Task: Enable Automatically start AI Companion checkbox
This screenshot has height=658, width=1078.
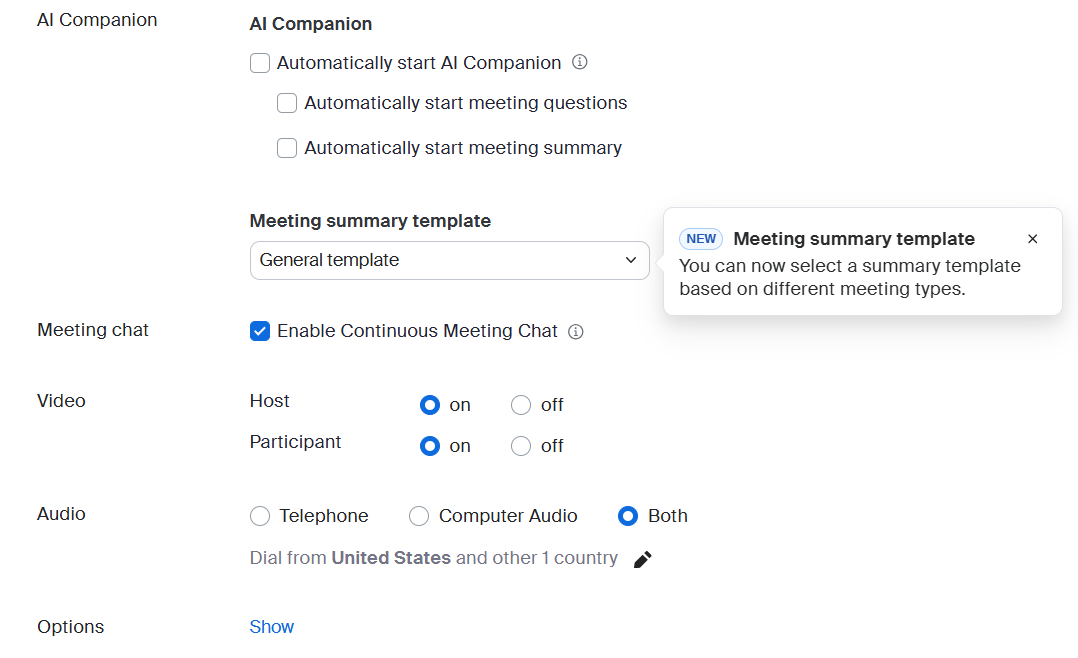Action: [x=260, y=63]
